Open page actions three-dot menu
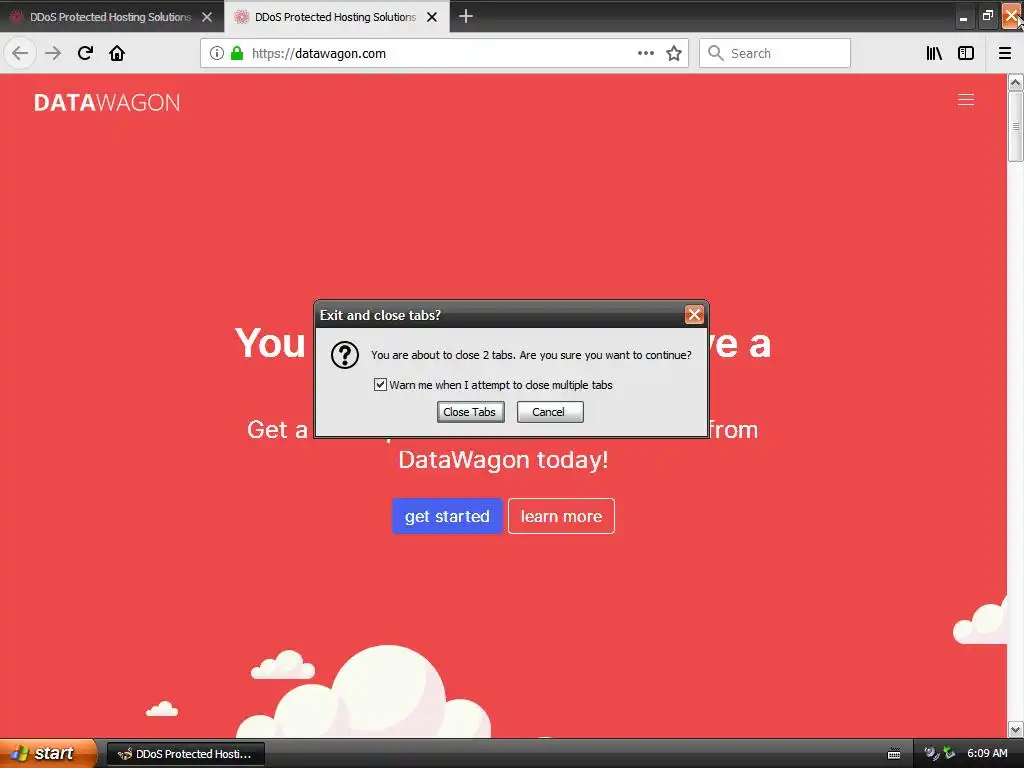 coord(645,53)
